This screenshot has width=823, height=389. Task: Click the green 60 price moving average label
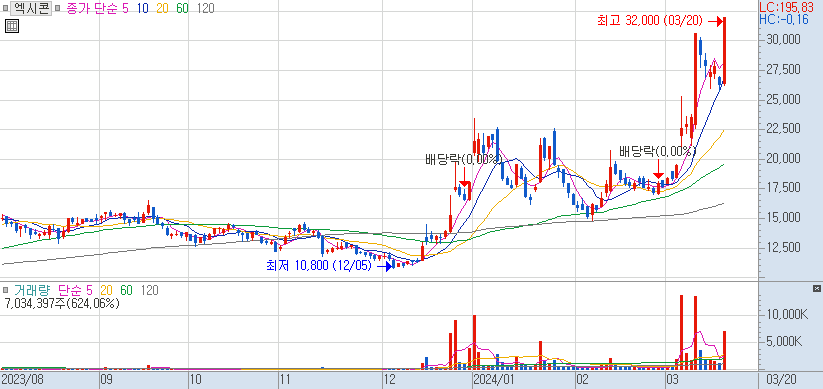182,8
